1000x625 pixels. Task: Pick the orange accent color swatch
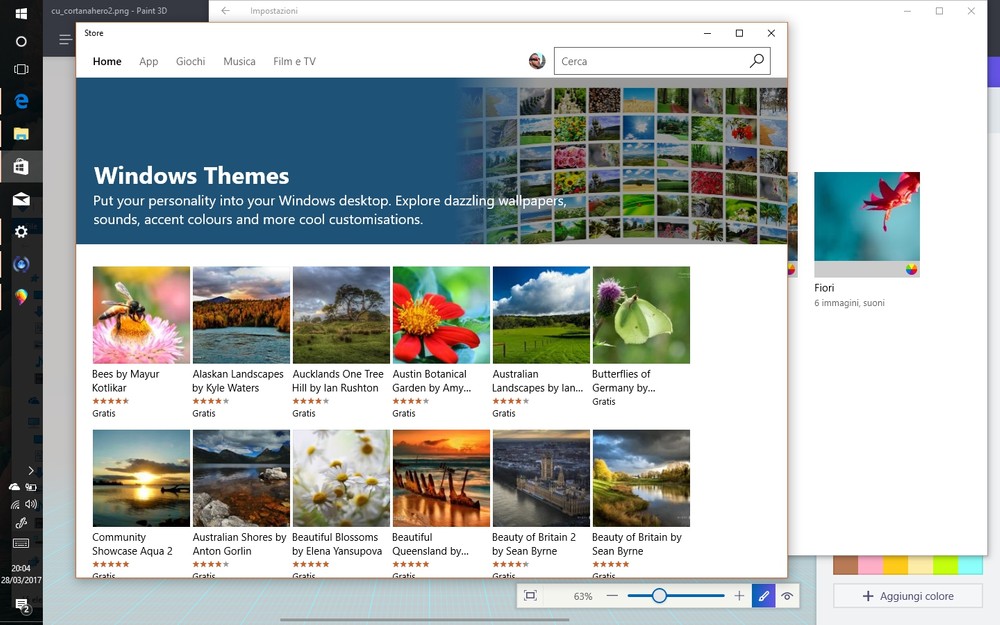click(x=895, y=565)
